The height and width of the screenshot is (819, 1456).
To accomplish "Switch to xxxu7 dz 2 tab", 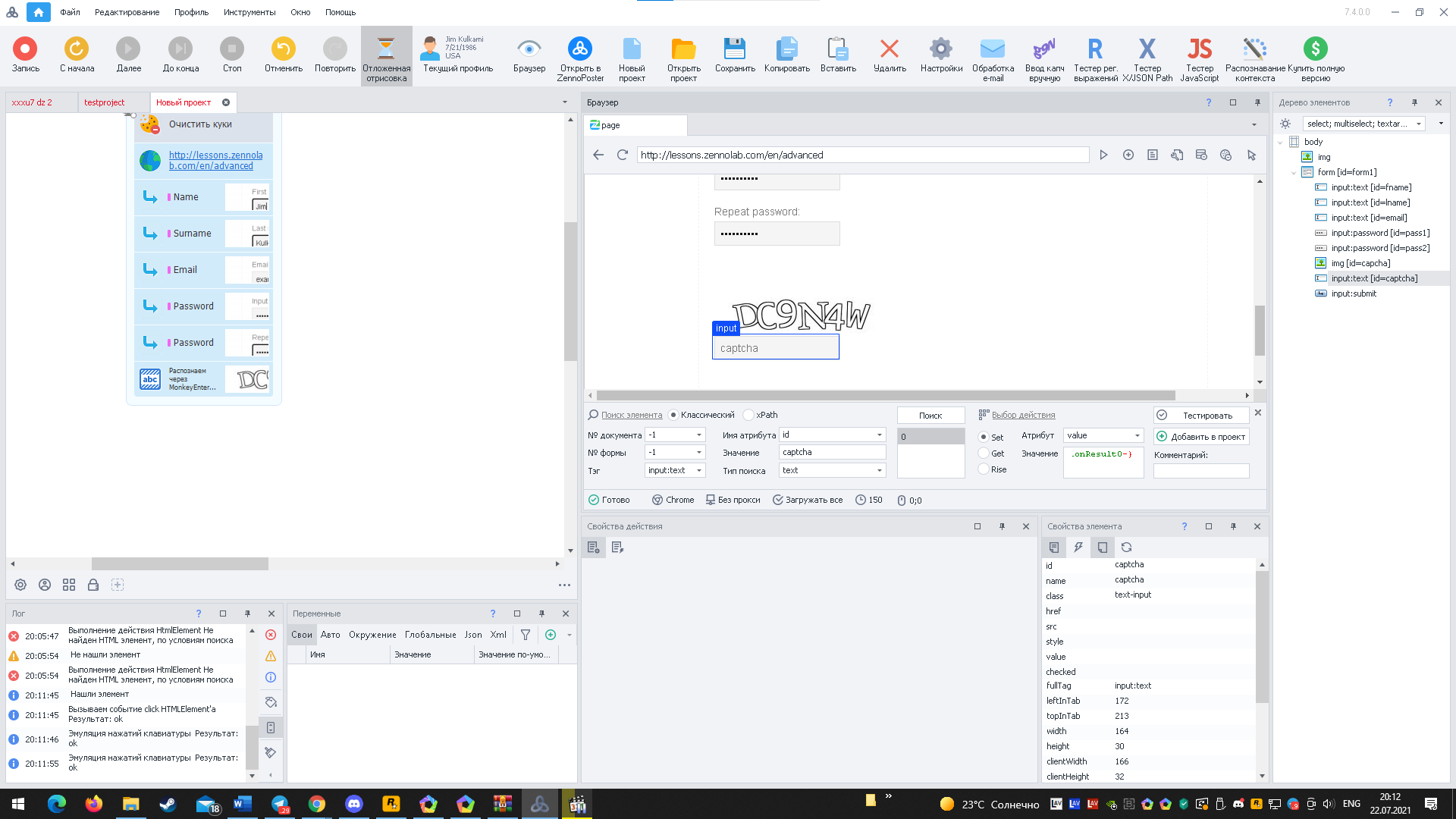I will (x=32, y=102).
